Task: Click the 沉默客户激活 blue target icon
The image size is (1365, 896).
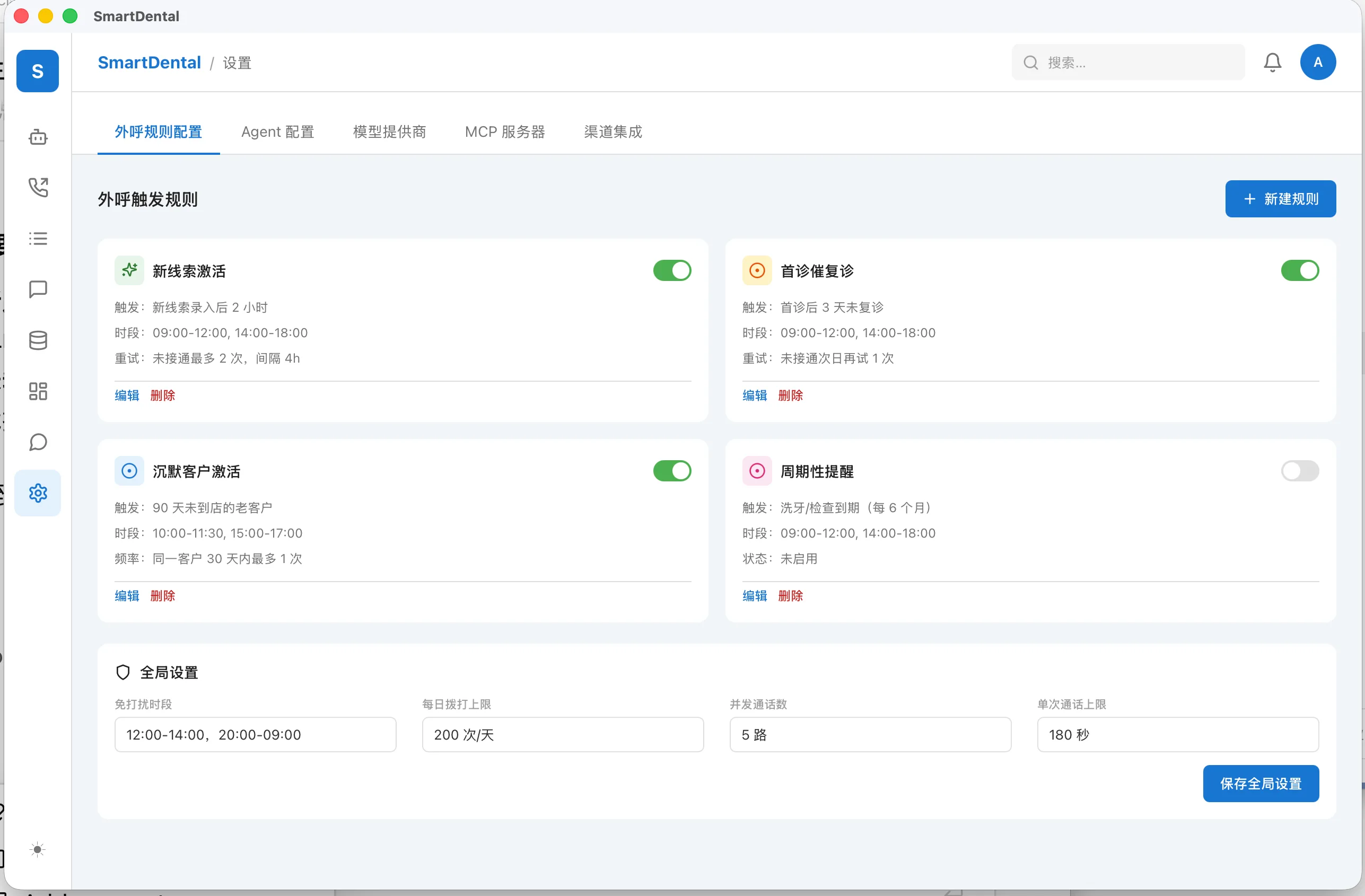Action: point(129,471)
